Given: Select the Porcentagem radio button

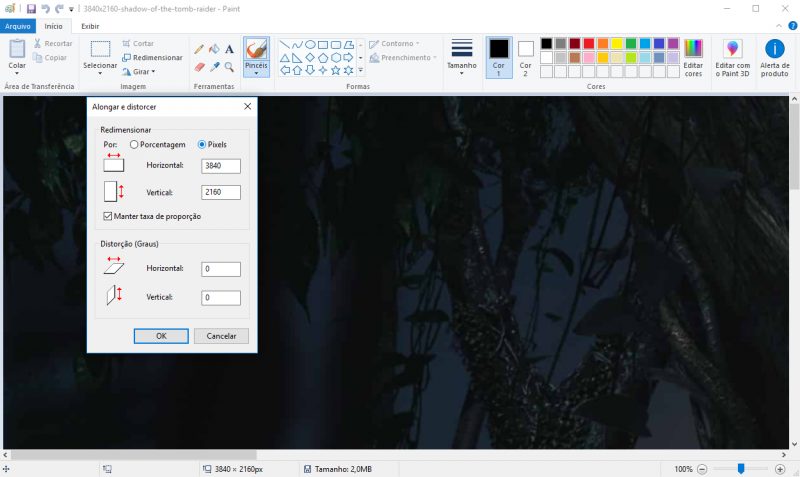Looking at the screenshot, I should click(x=135, y=145).
